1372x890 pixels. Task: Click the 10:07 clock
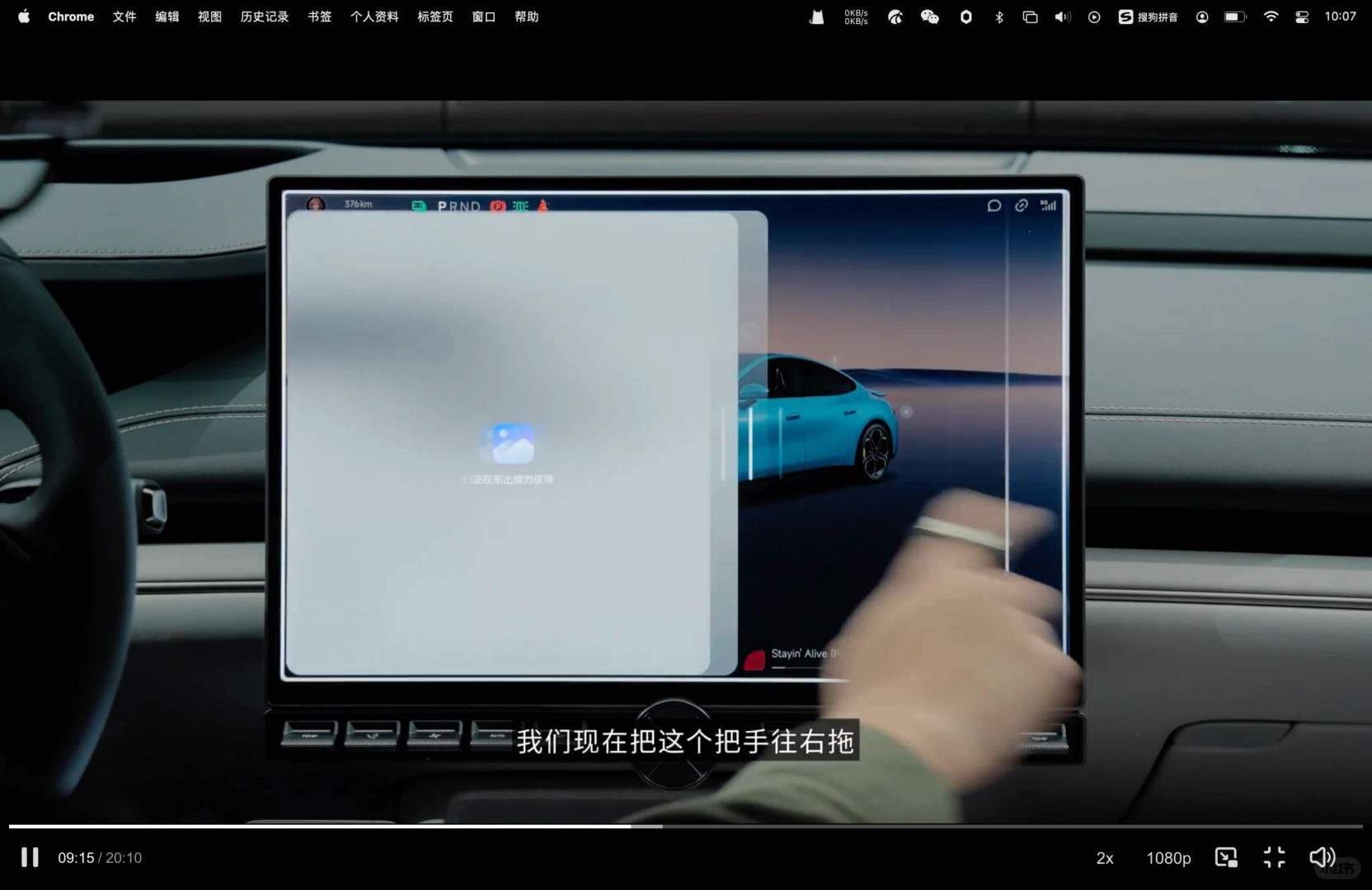pos(1340,16)
